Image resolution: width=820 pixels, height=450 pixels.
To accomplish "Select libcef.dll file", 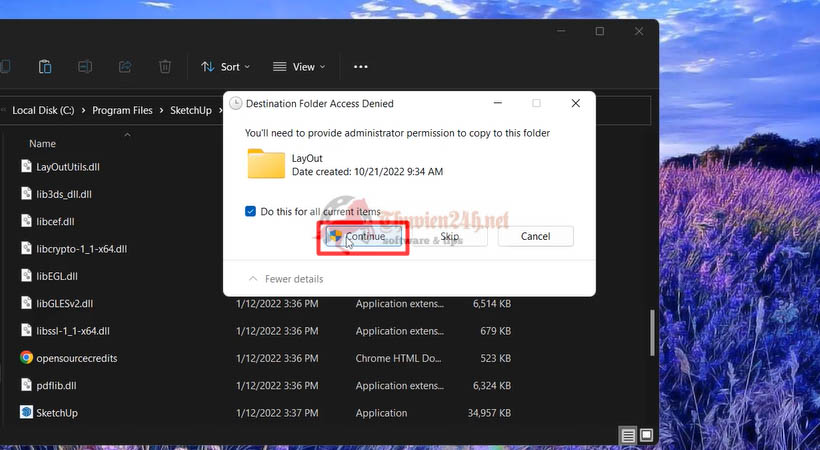I will [x=55, y=221].
